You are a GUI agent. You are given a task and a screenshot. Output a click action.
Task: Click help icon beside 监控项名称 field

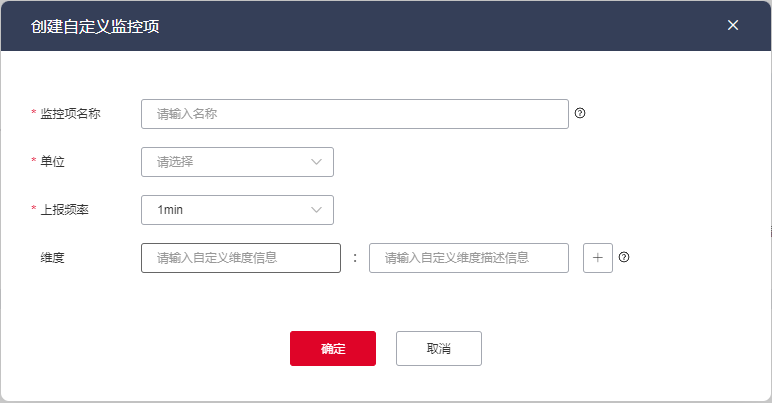[x=580, y=113]
